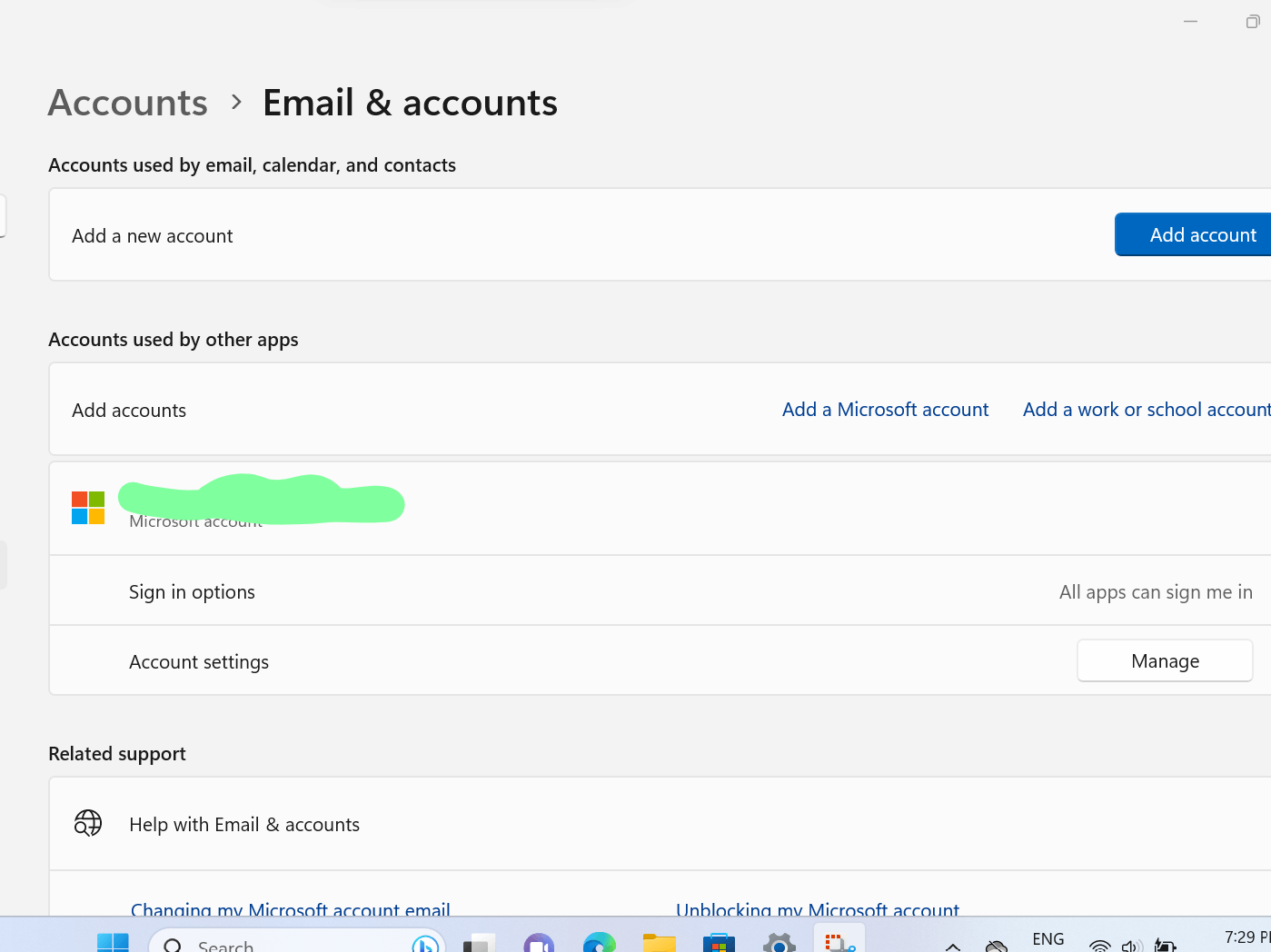Click the Add account button
The width and height of the screenshot is (1271, 952).
tap(1193, 234)
